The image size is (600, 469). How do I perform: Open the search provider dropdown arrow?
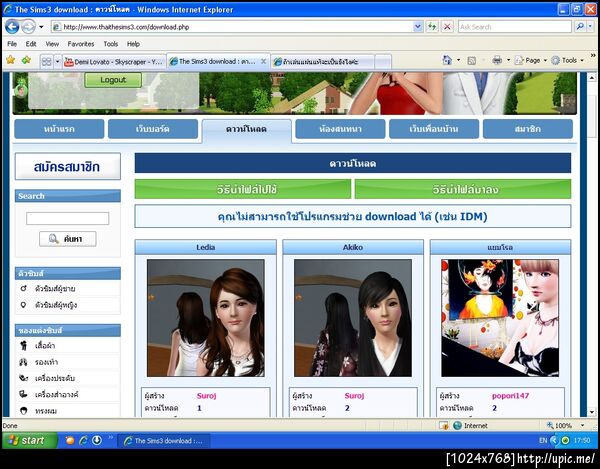tap(590, 27)
